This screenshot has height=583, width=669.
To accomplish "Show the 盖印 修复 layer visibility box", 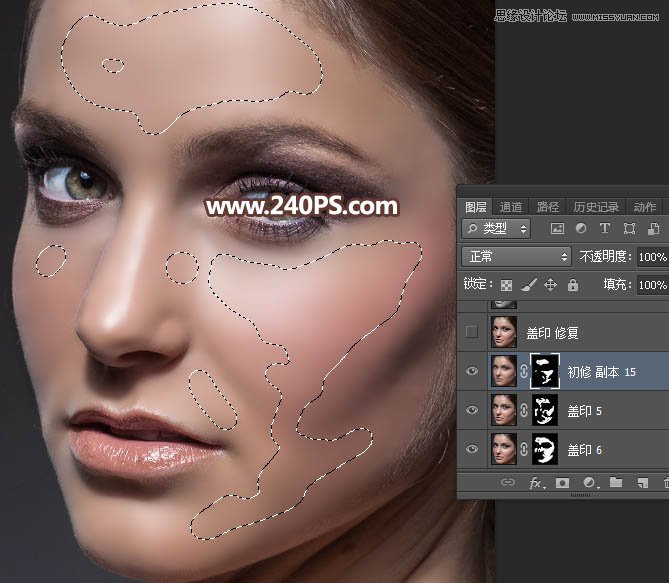I will pyautogui.click(x=471, y=332).
